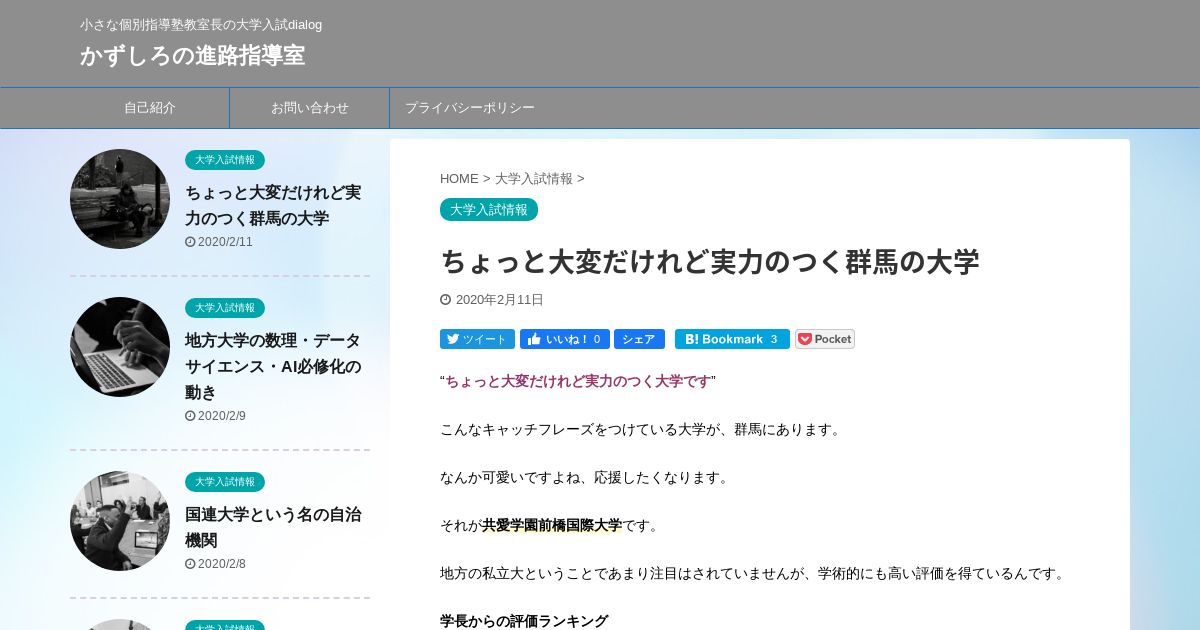Click the article heading ちょっと大変だけれど実力のつく群馬の大学
The height and width of the screenshot is (630, 1200).
[709, 262]
